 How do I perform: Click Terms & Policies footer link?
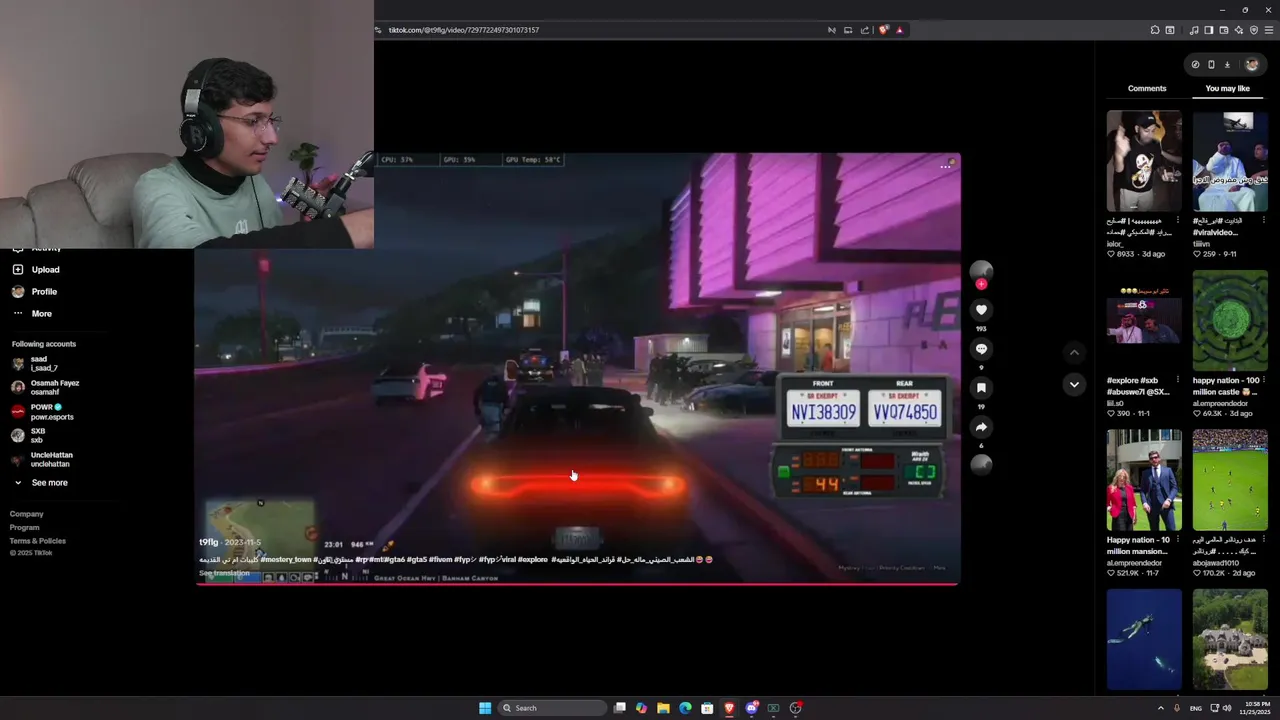38,540
